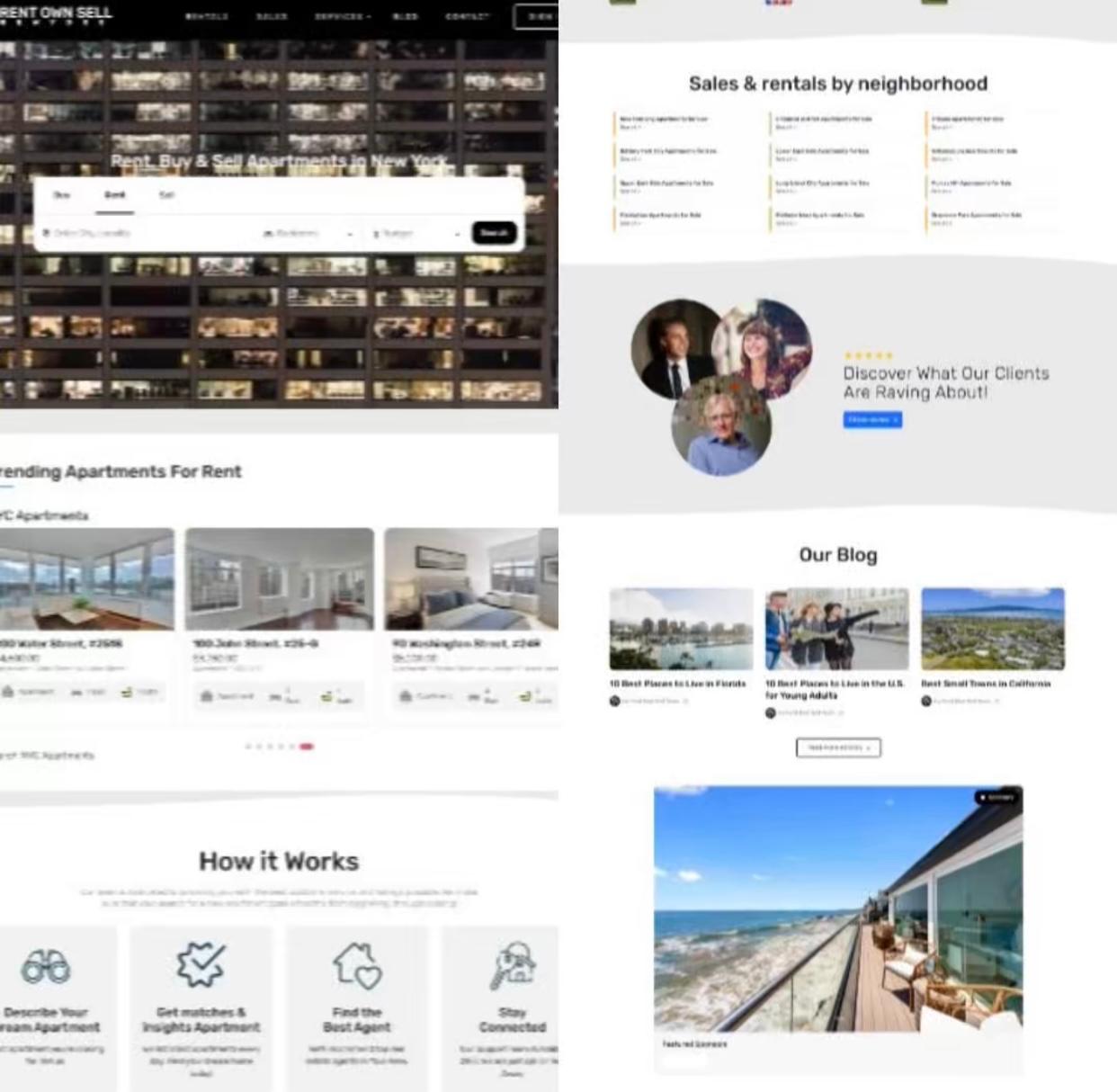Select the Sell tab in search box
Viewport: 1117px width, 1092px height.
point(166,195)
